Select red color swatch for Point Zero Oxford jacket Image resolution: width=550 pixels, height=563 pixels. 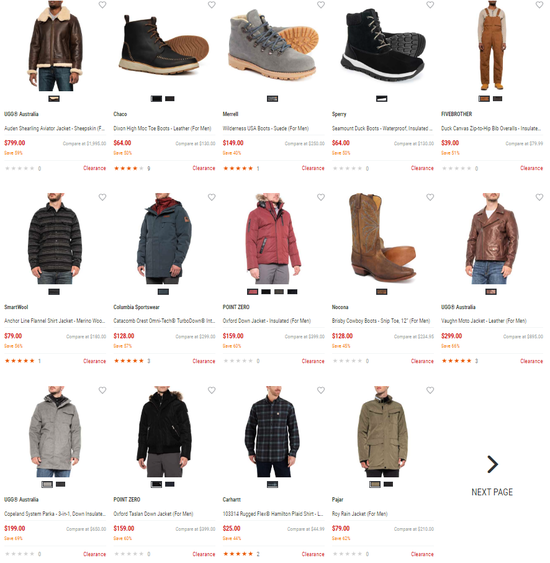252,292
